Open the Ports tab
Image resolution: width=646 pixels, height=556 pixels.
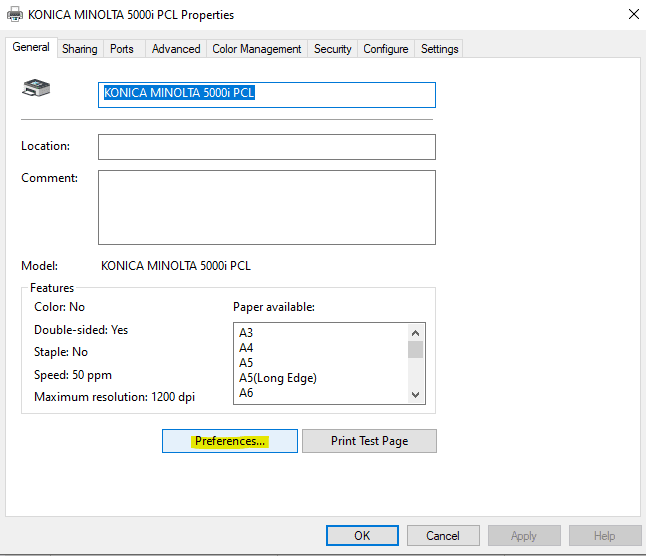click(x=122, y=49)
